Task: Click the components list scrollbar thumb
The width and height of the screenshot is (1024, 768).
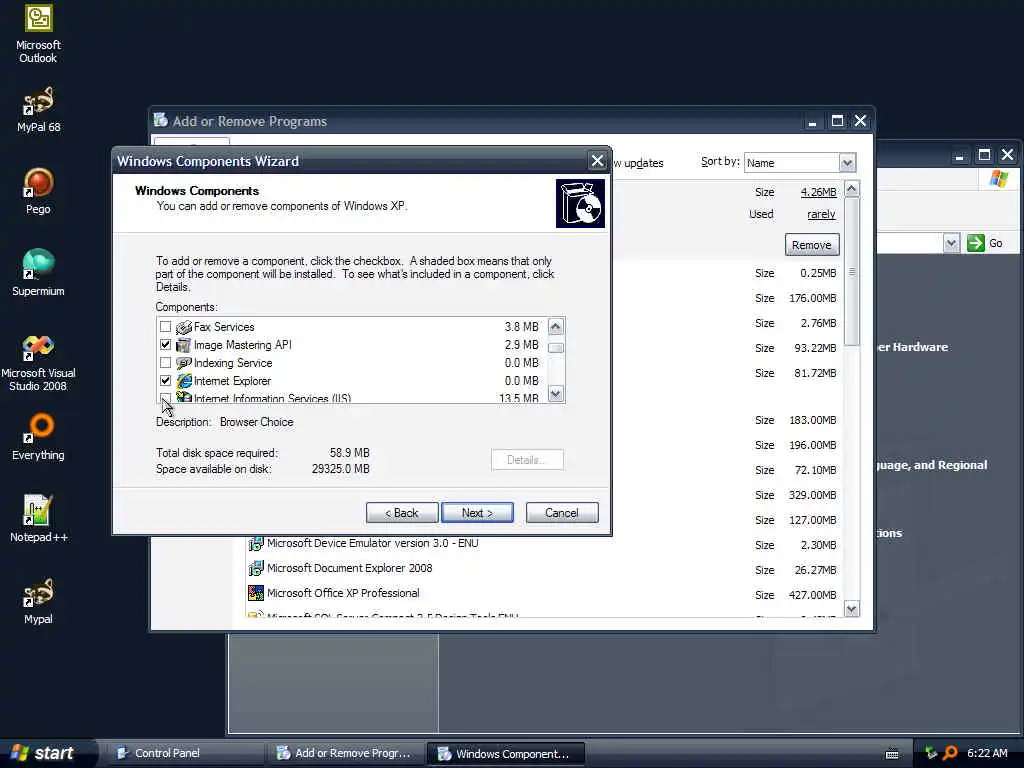Action: (x=556, y=348)
